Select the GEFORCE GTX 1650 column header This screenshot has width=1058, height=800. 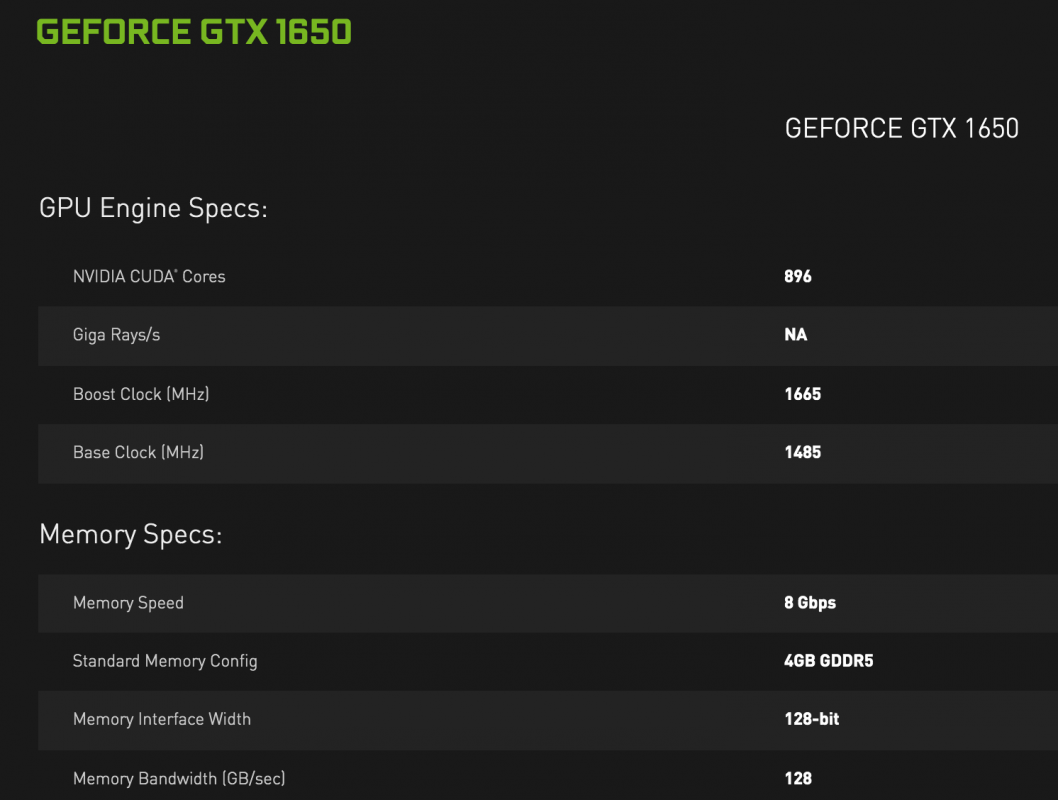click(901, 128)
